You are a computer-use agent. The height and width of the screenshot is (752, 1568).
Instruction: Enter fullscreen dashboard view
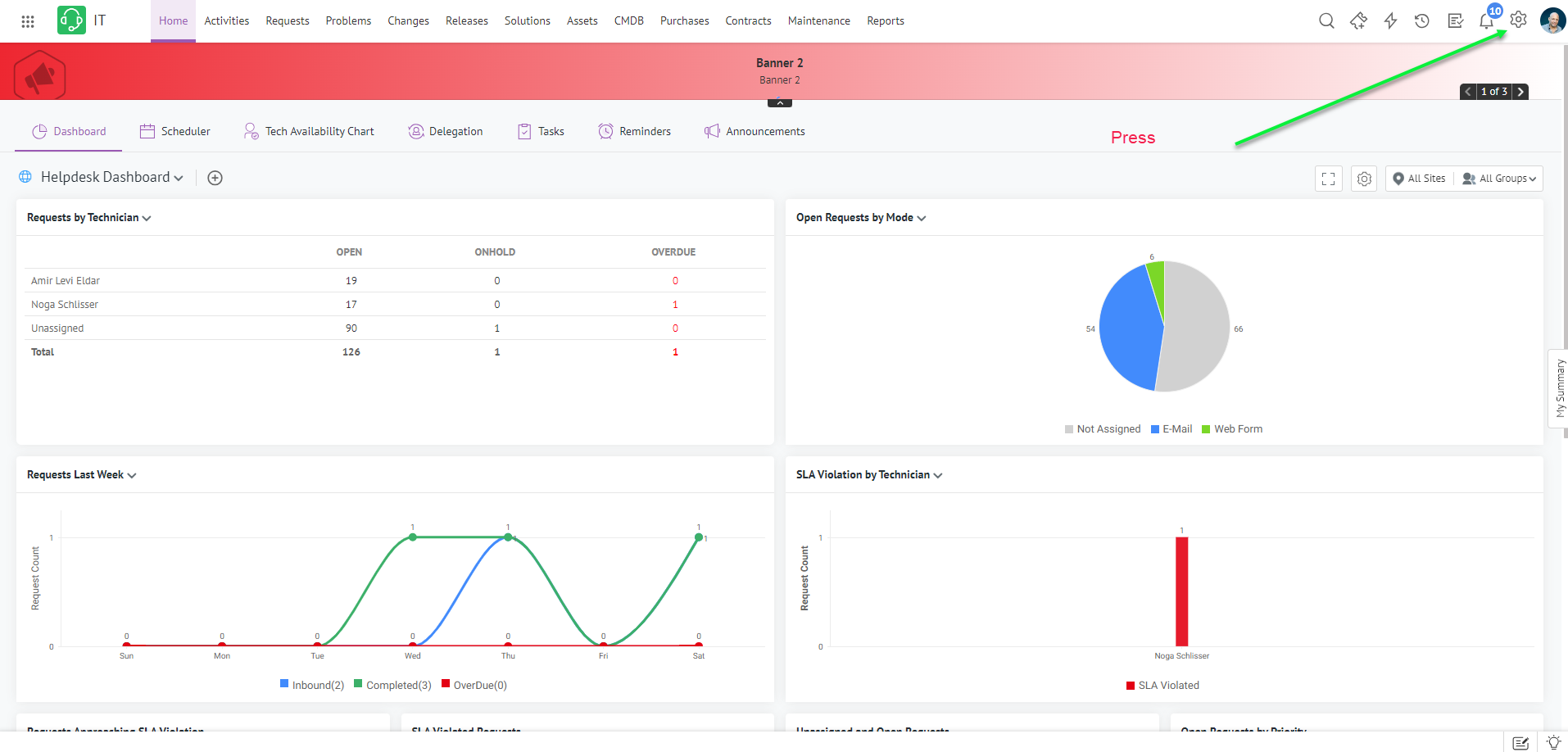tap(1328, 179)
